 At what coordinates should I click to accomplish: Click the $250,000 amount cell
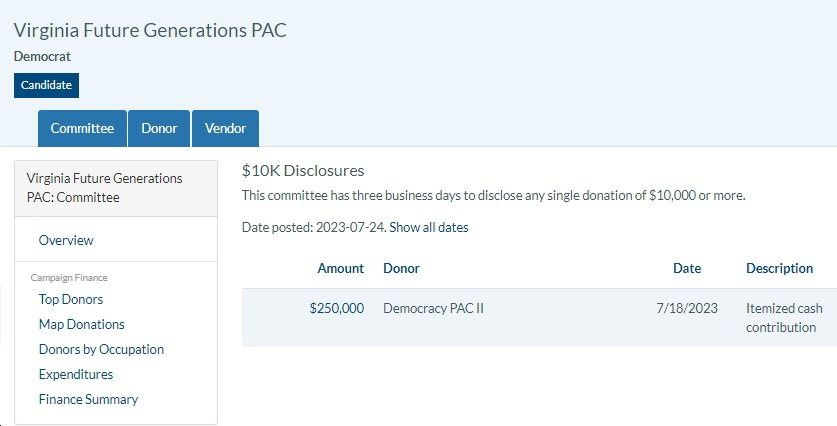(x=337, y=308)
